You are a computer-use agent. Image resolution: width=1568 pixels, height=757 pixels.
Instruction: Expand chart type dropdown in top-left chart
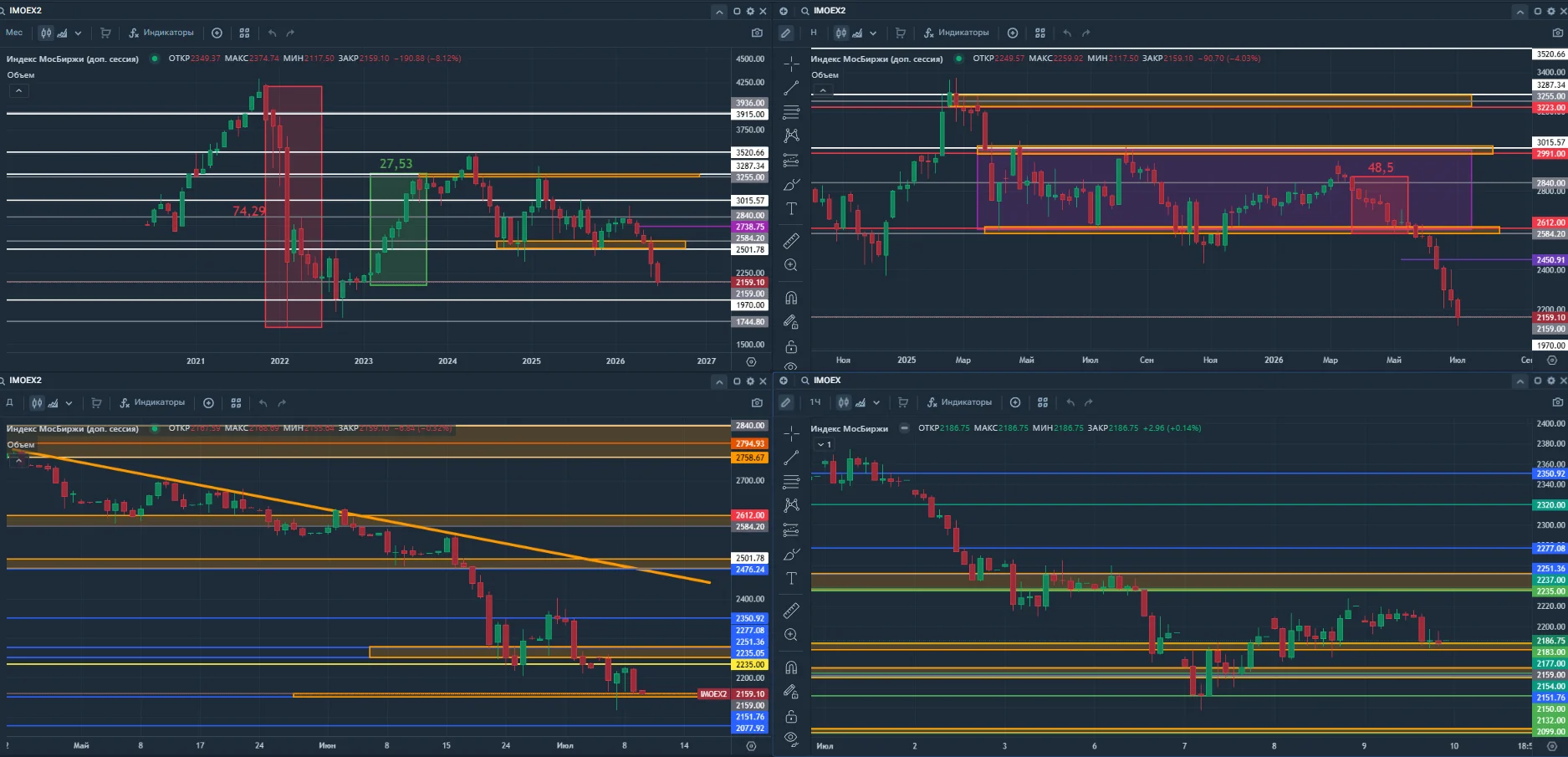pyautogui.click(x=78, y=33)
